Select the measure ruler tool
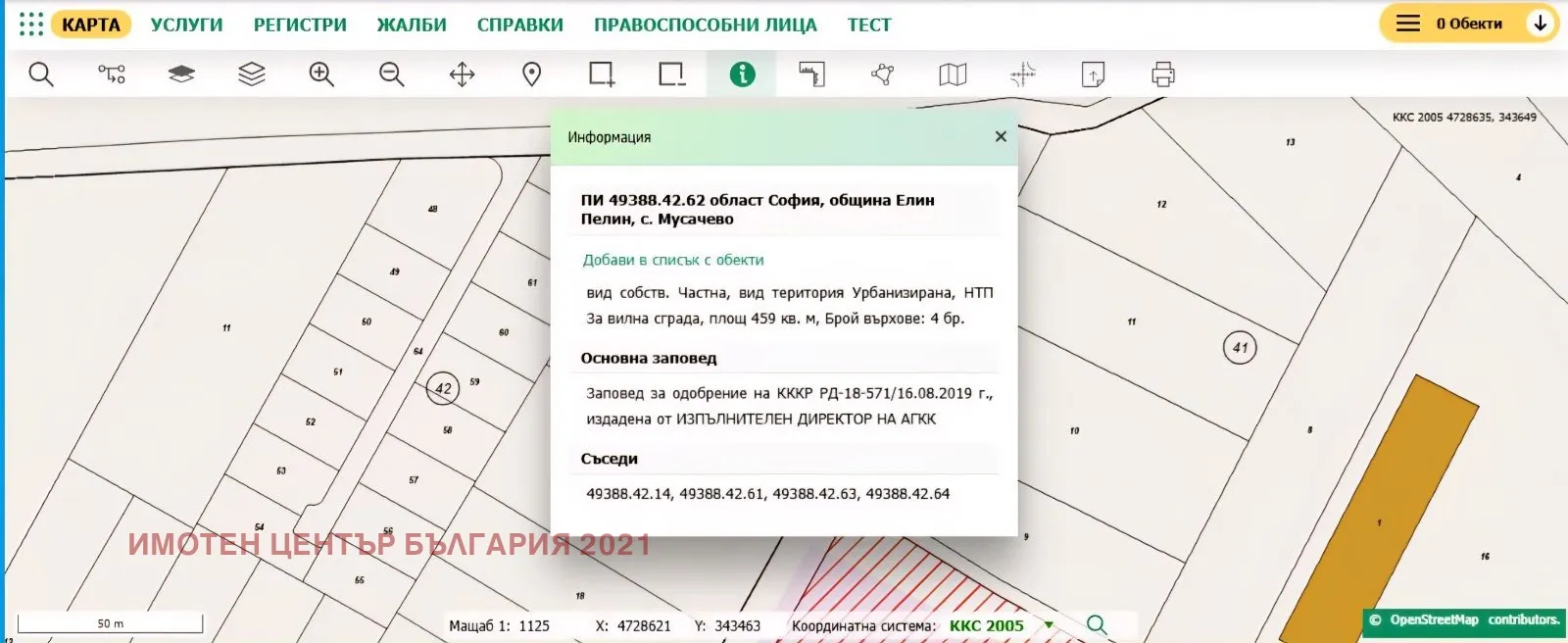This screenshot has height=643, width=1568. tap(812, 74)
